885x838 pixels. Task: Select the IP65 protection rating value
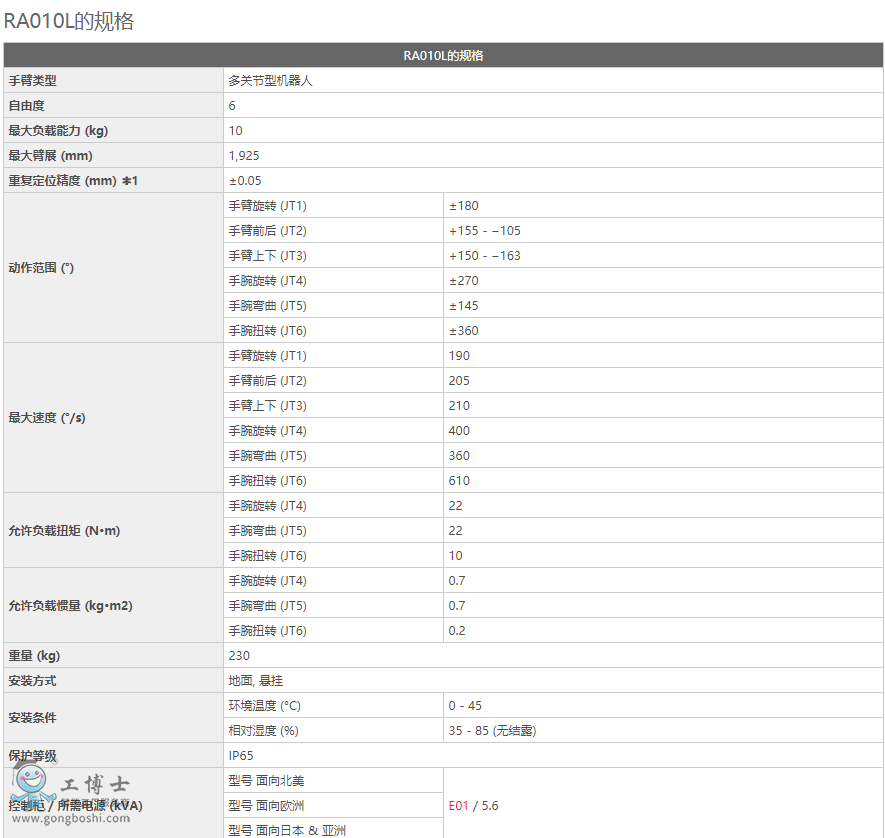pyautogui.click(x=242, y=756)
